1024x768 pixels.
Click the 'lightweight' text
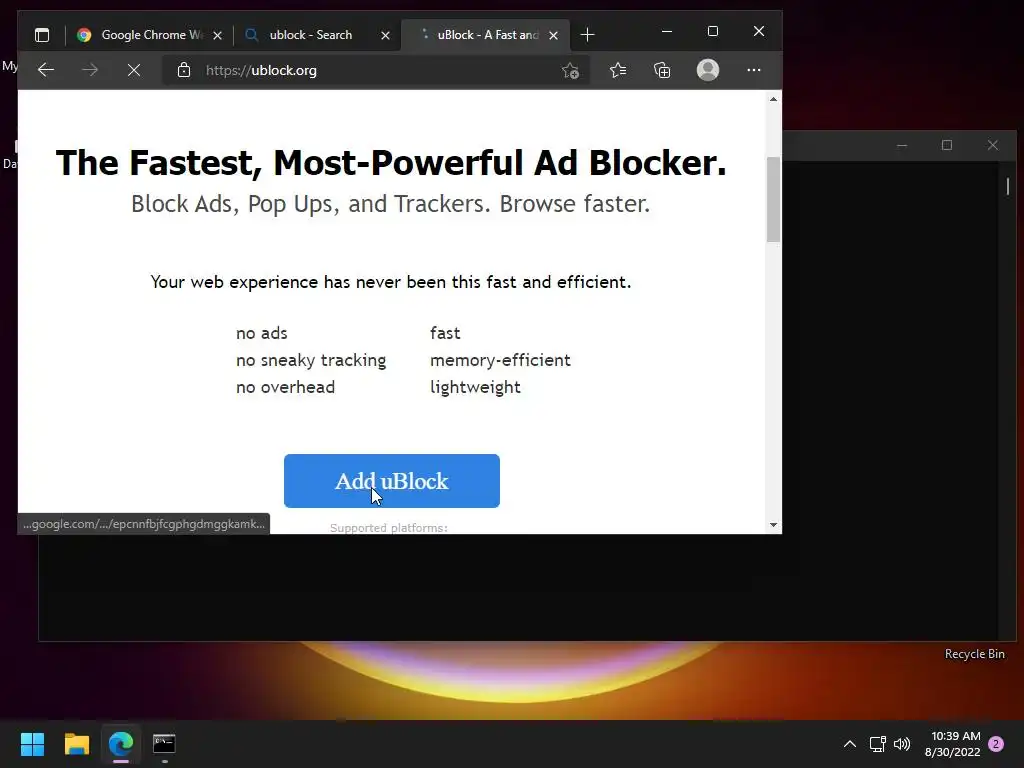tap(475, 387)
